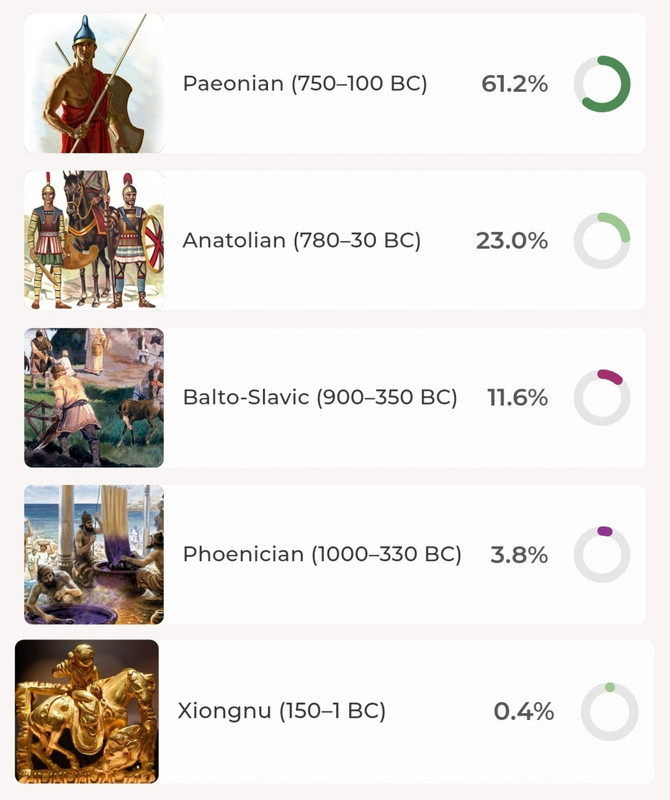
Task: Click the 23.0% percentage value
Action: click(512, 241)
